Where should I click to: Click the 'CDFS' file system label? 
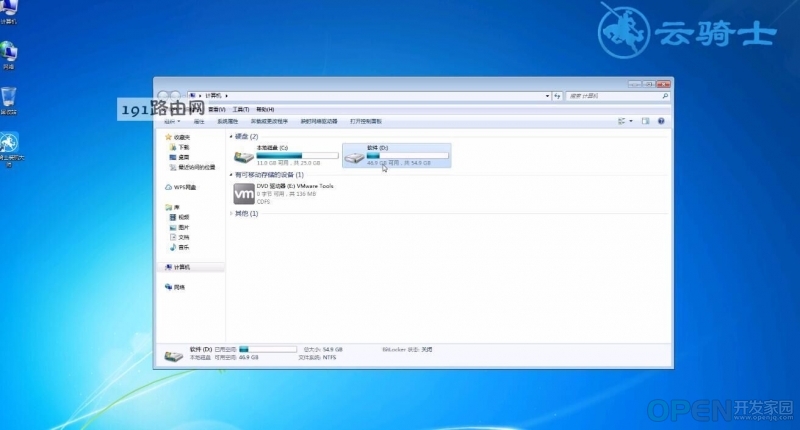pos(263,202)
